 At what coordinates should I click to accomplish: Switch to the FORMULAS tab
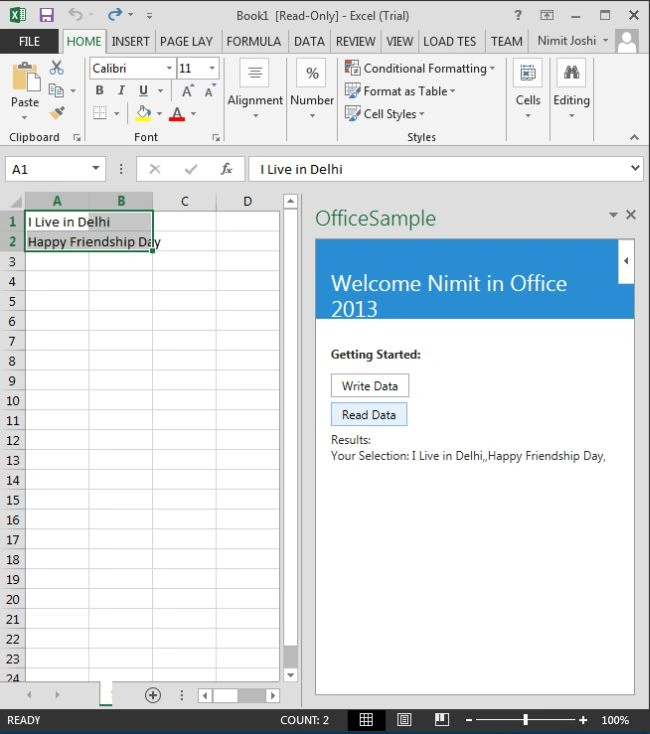pos(254,42)
